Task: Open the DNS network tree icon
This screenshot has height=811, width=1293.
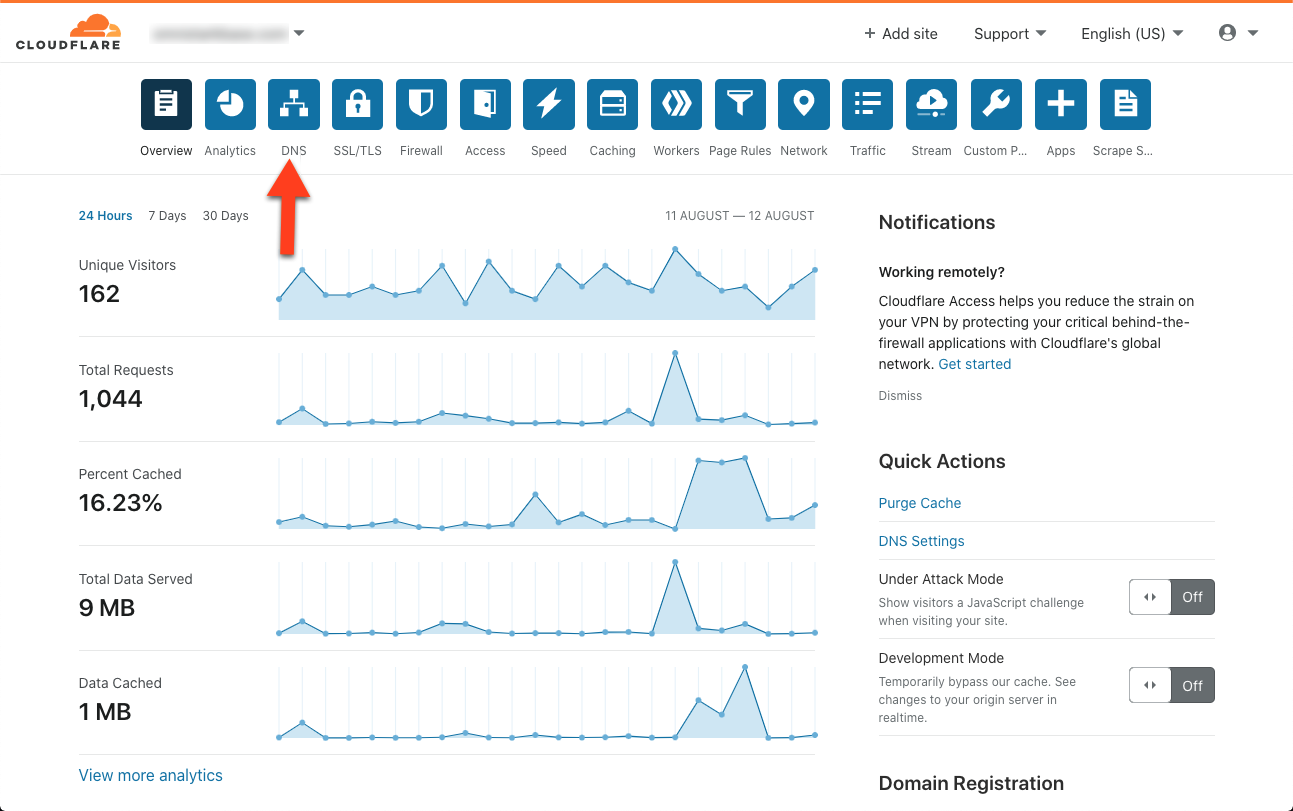Action: [x=294, y=105]
